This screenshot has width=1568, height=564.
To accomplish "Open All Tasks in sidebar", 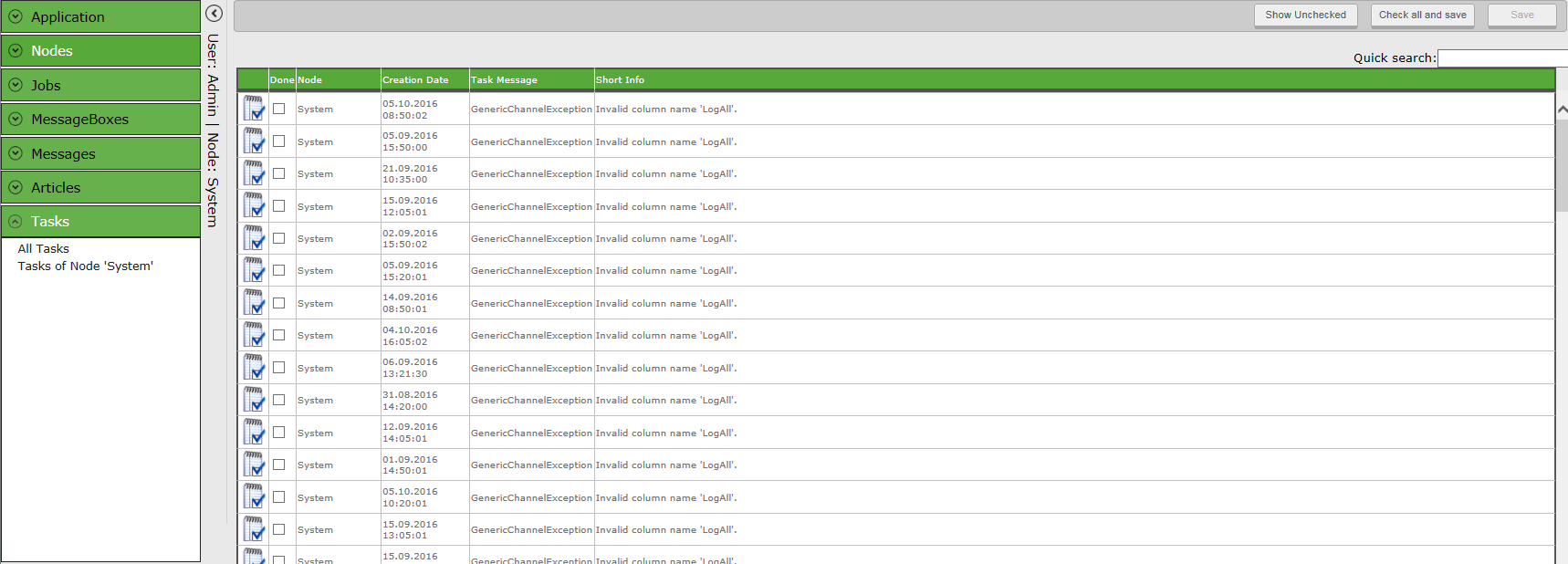I will pos(44,248).
